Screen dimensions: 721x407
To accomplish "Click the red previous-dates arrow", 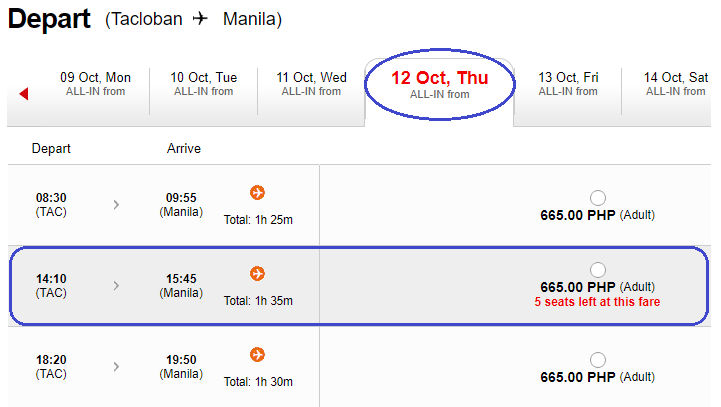I will [24, 94].
